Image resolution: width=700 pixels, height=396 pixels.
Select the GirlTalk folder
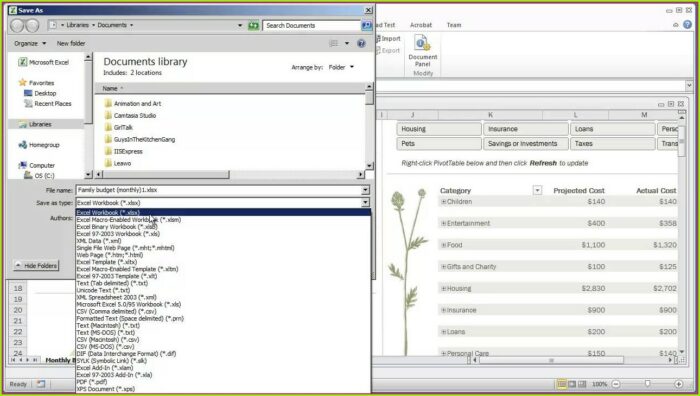tap(118, 128)
